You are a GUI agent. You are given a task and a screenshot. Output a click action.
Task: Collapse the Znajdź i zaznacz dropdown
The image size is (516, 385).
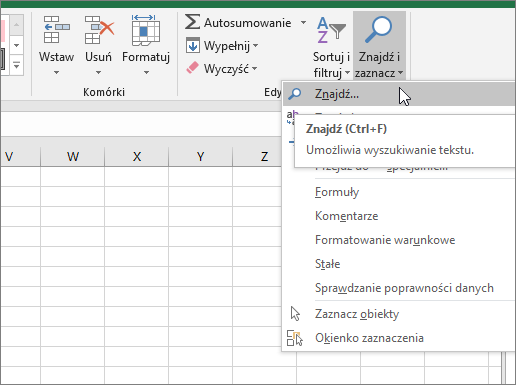point(400,73)
